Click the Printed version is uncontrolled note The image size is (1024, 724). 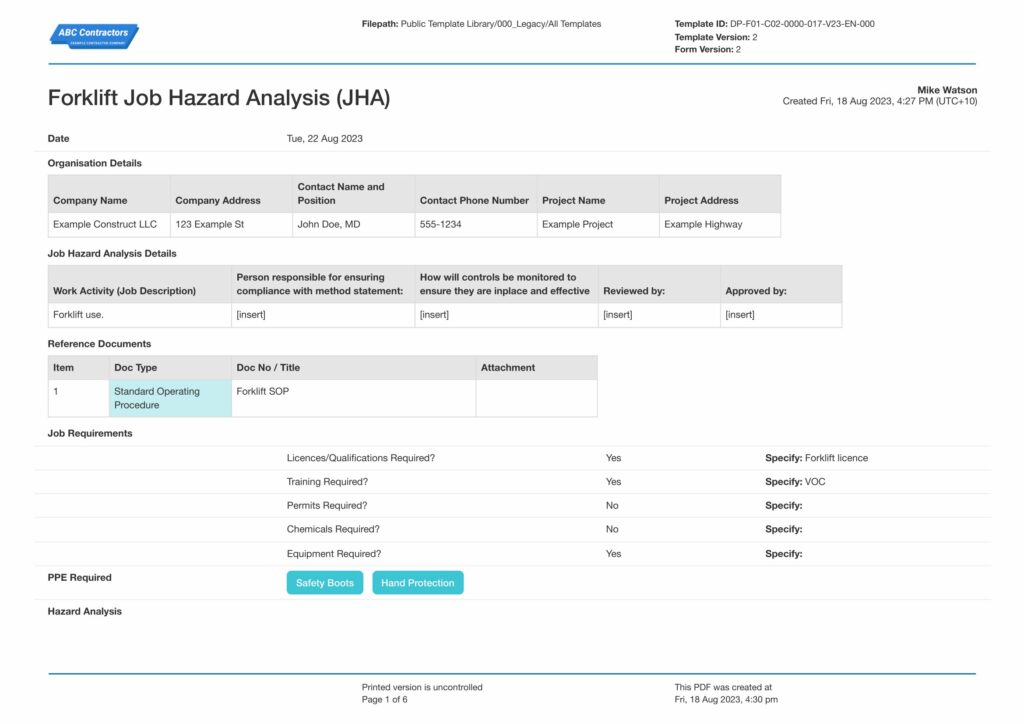[x=422, y=687]
